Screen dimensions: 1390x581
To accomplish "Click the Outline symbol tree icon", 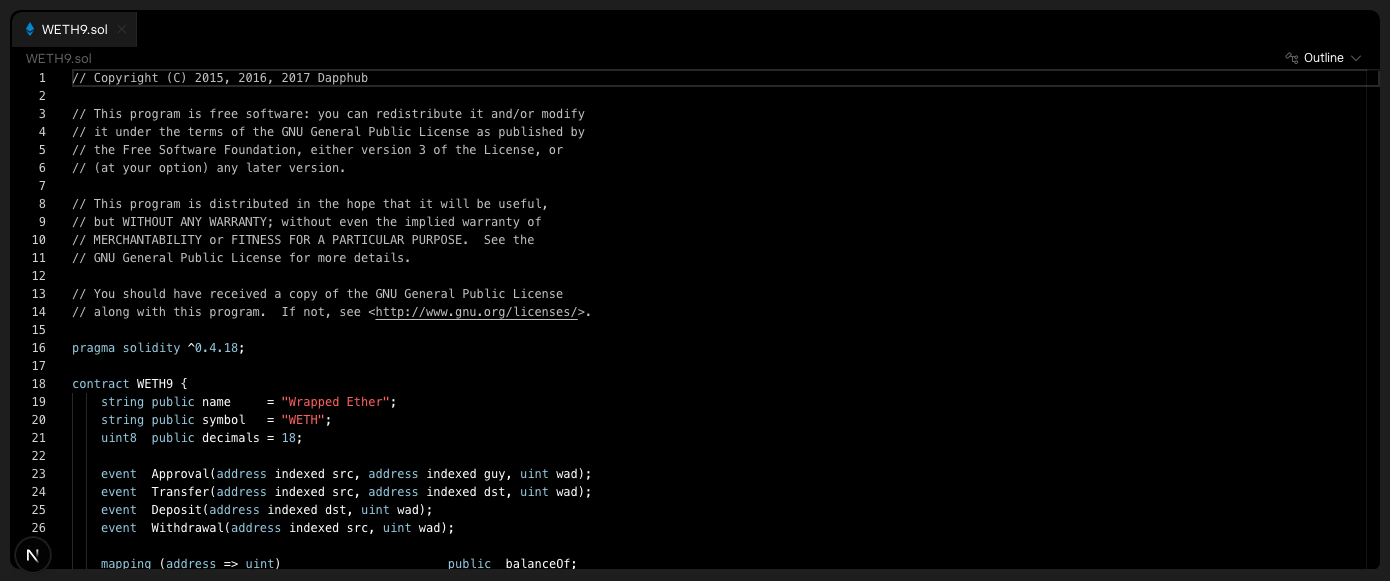I will [x=1291, y=58].
